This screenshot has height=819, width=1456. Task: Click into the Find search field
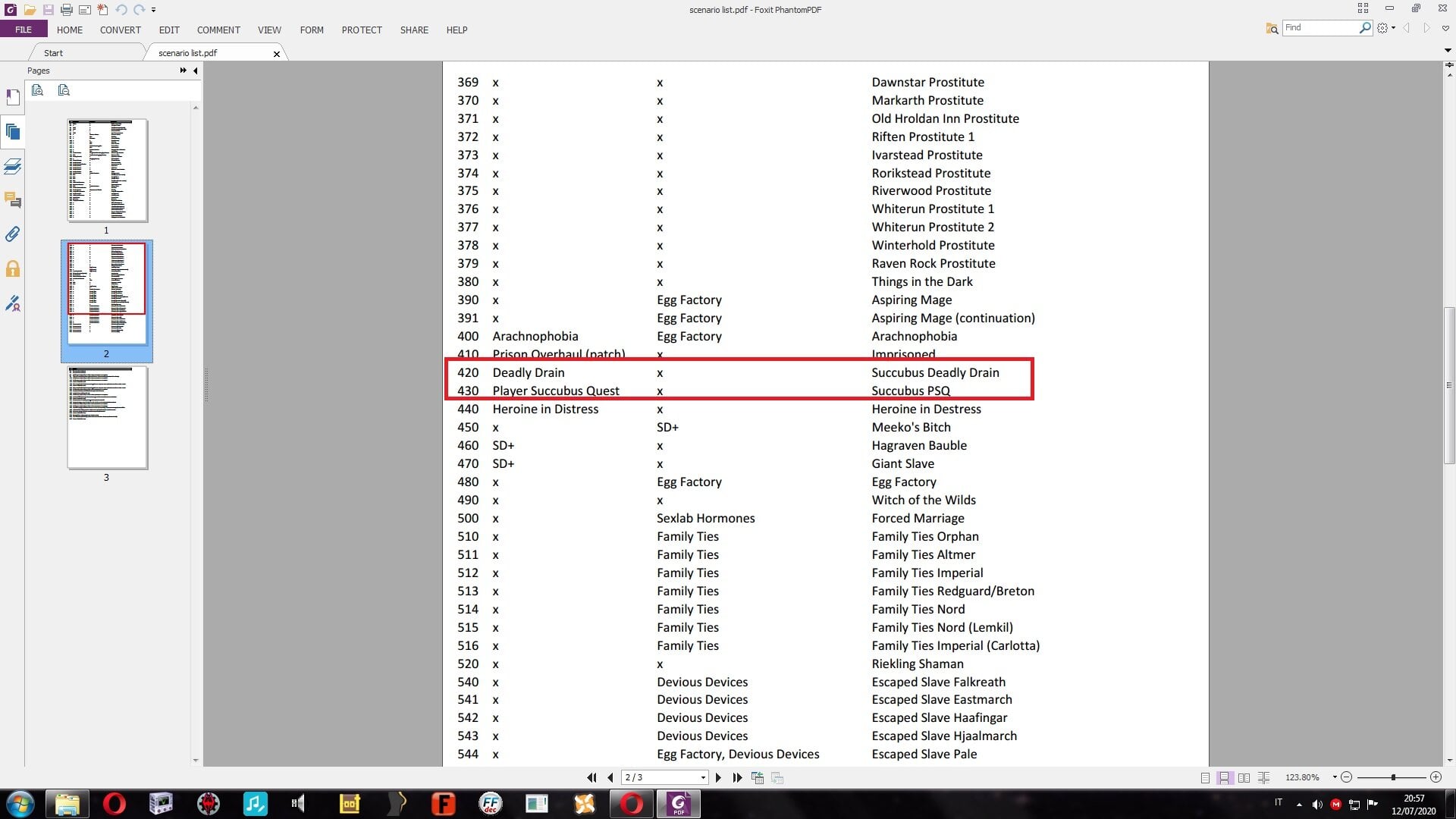(1319, 28)
